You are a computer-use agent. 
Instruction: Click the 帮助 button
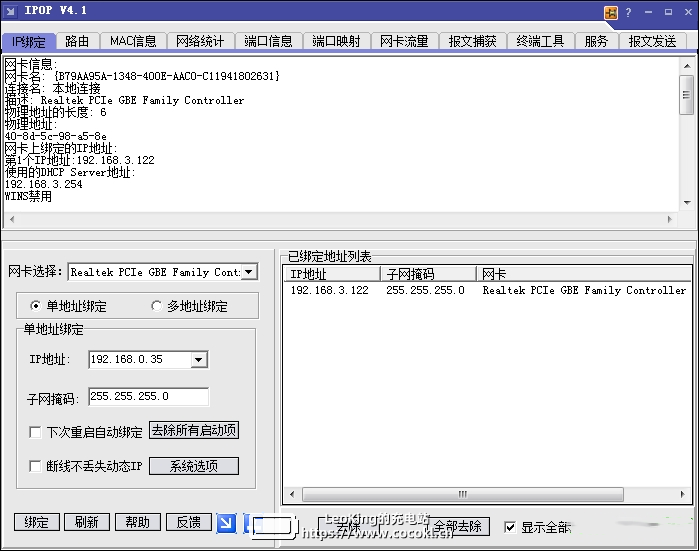pyautogui.click(x=137, y=522)
